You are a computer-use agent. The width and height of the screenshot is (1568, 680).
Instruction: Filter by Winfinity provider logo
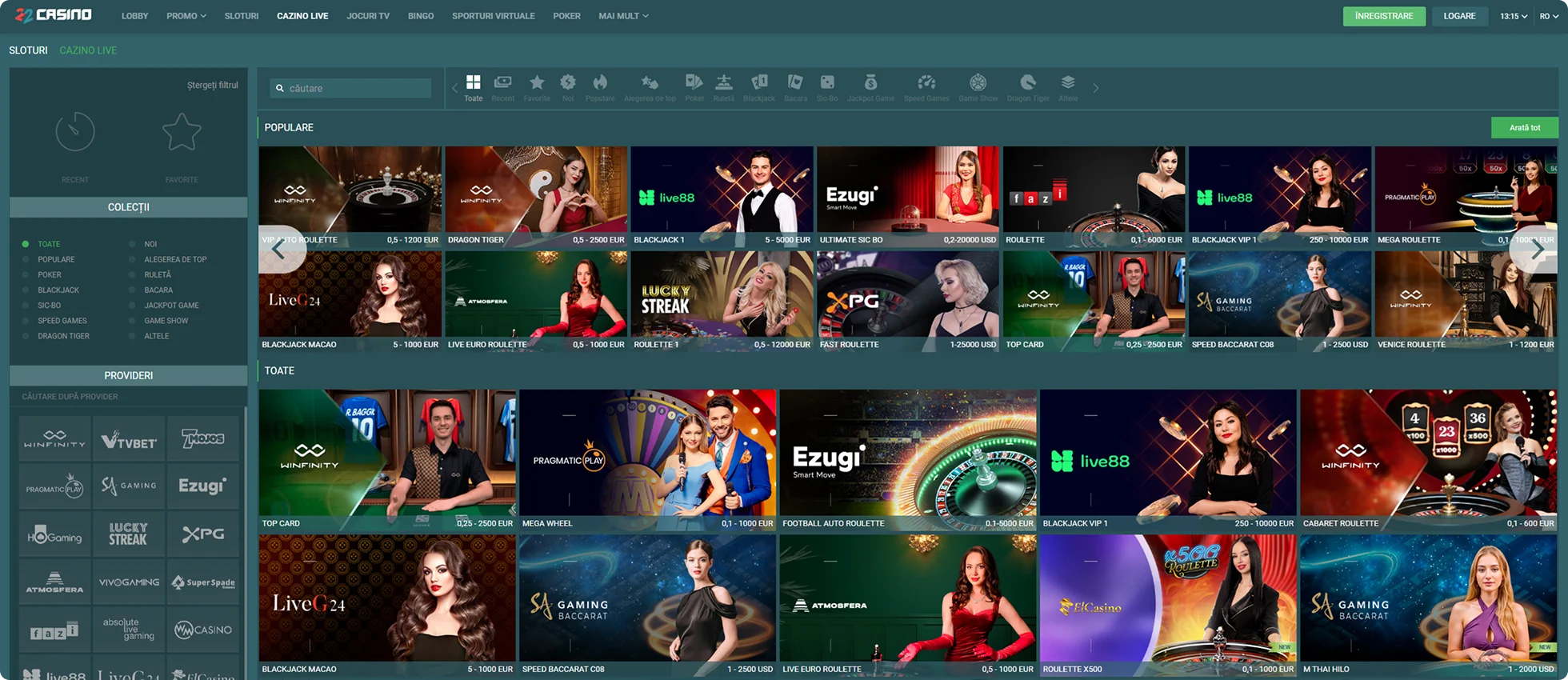pyautogui.click(x=54, y=438)
